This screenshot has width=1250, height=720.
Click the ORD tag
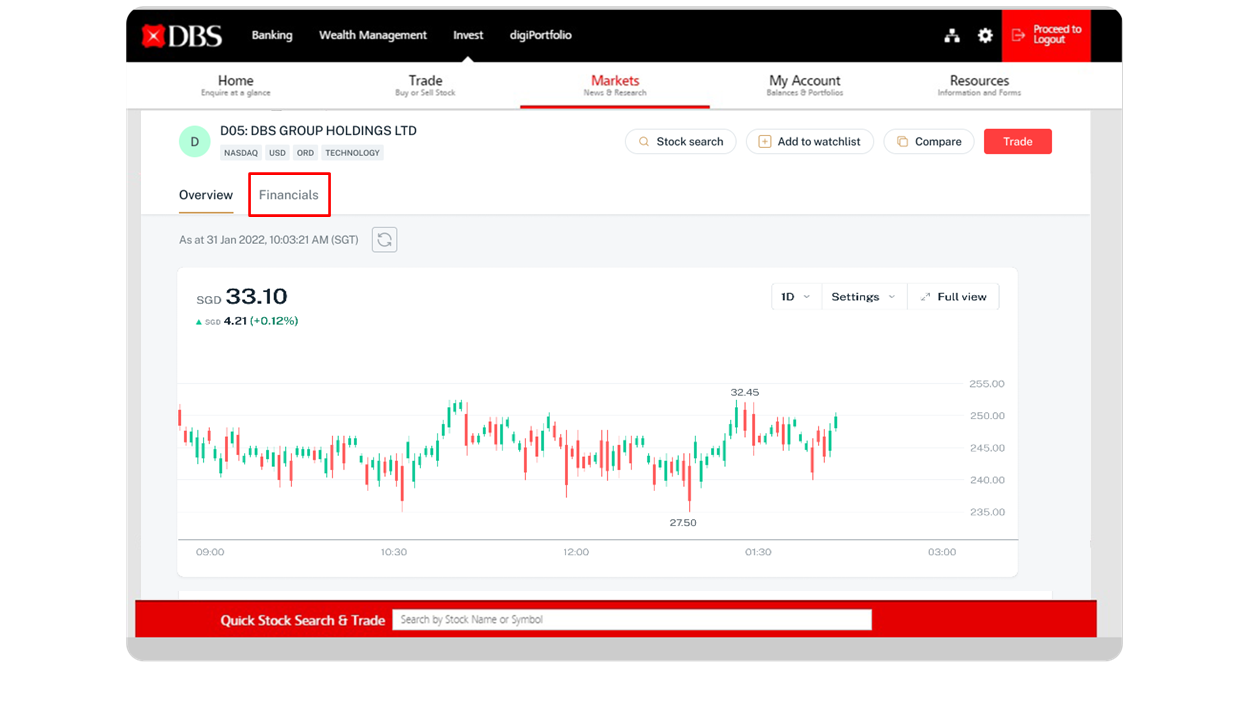(x=305, y=153)
